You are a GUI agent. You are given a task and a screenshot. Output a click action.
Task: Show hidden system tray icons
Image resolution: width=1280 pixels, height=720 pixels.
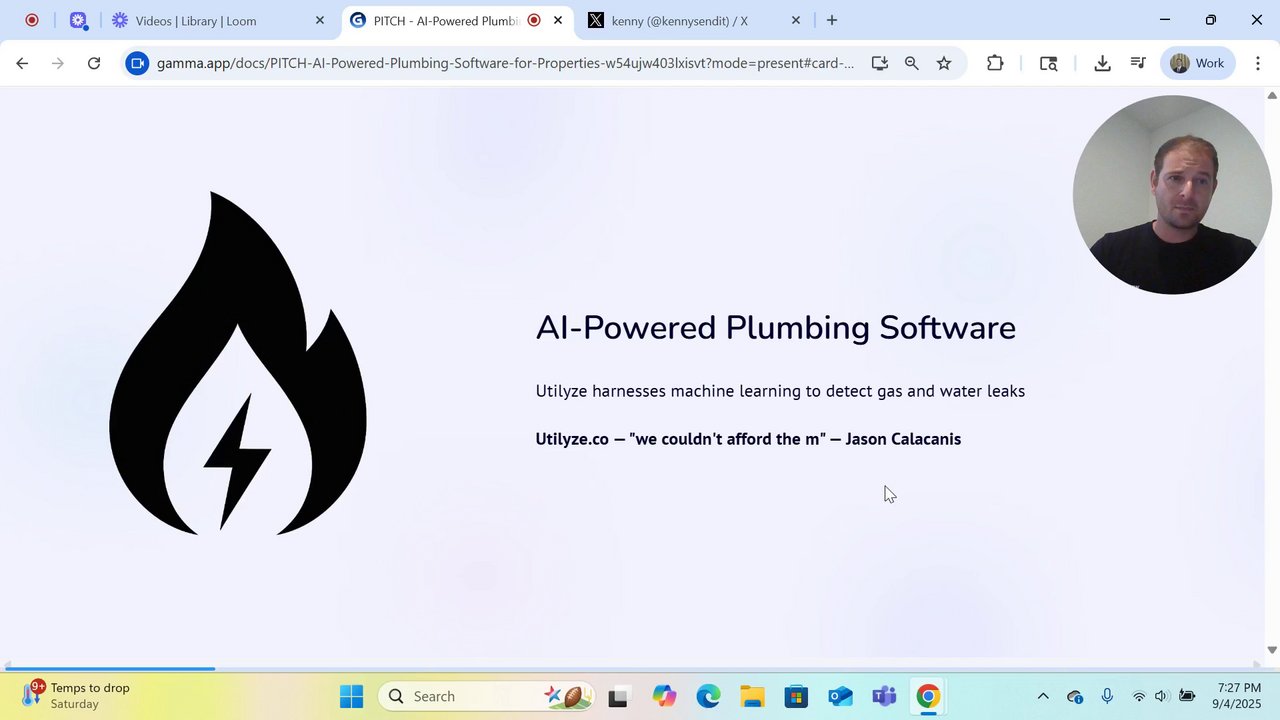pyautogui.click(x=1043, y=696)
